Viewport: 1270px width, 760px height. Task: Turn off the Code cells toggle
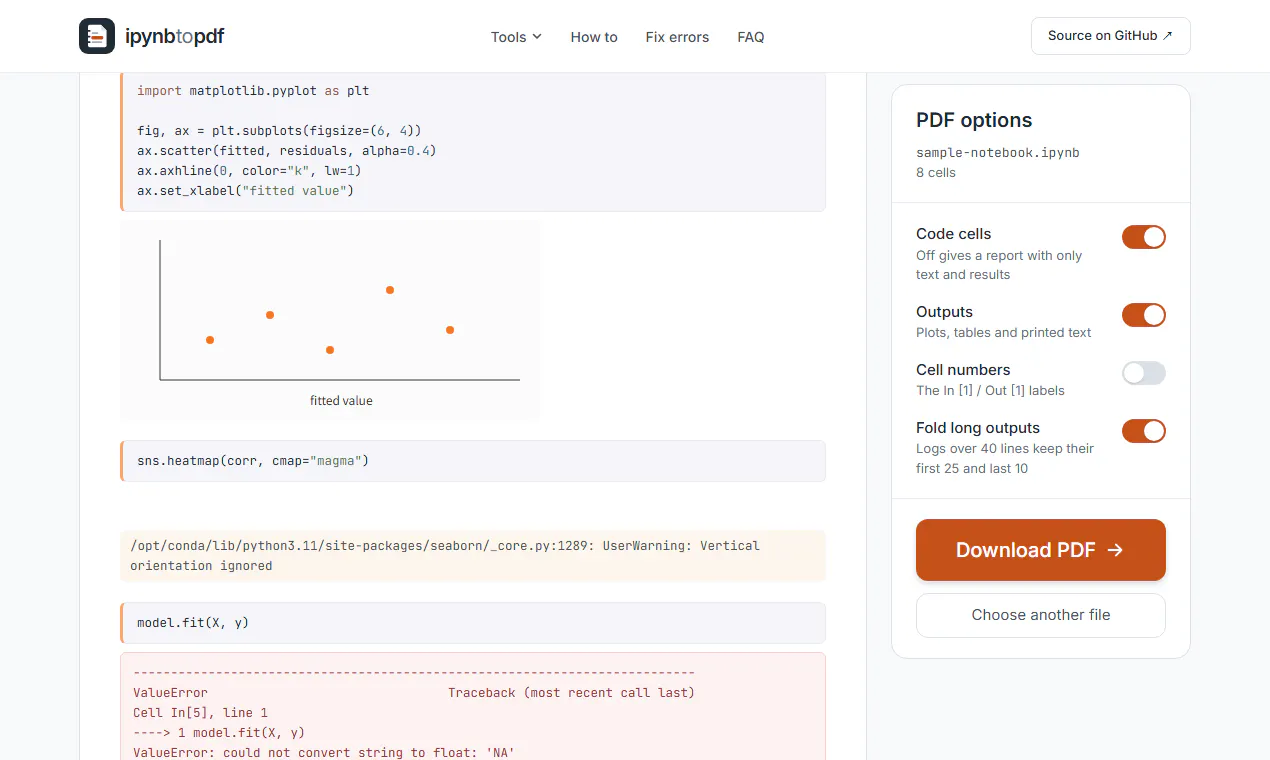point(1143,237)
